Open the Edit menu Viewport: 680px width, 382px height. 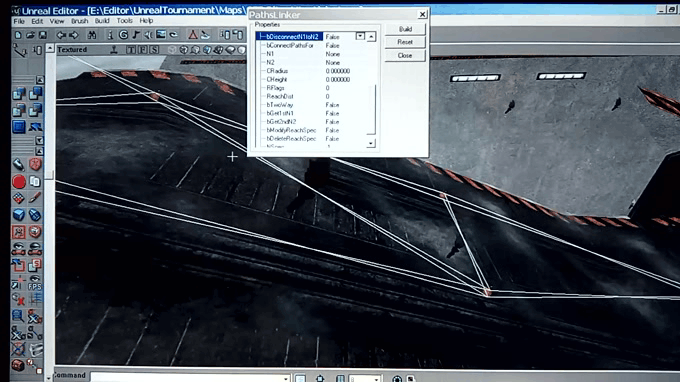click(37, 21)
